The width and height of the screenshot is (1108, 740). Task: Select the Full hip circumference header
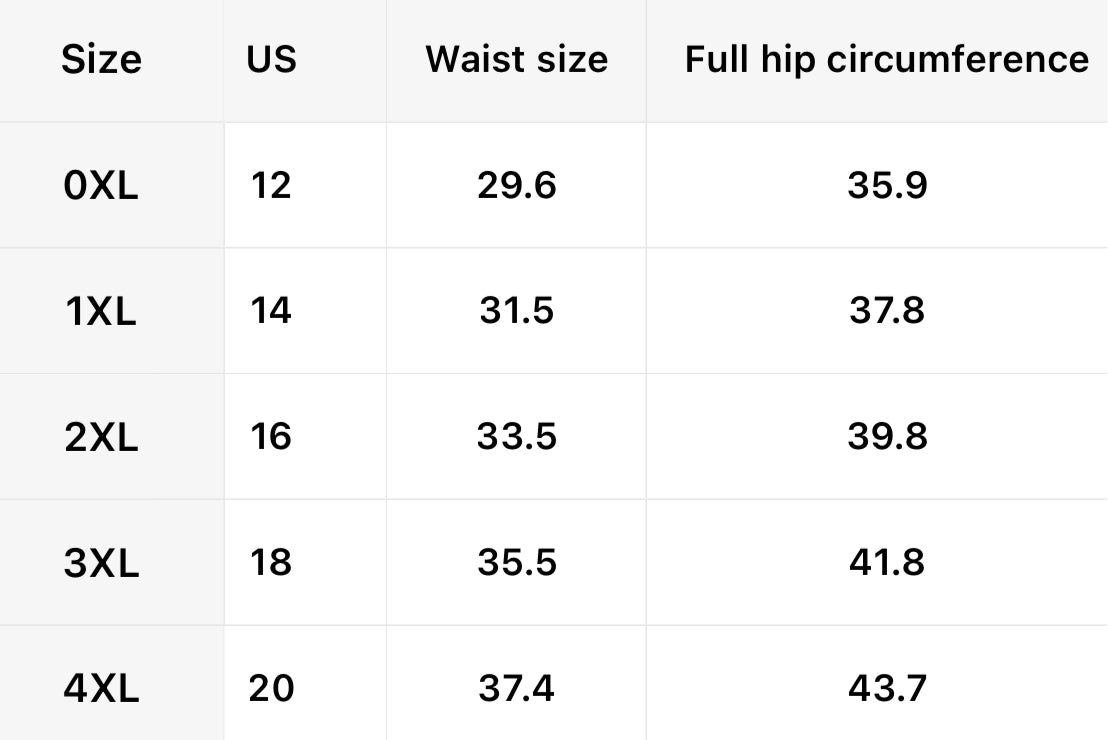click(886, 60)
